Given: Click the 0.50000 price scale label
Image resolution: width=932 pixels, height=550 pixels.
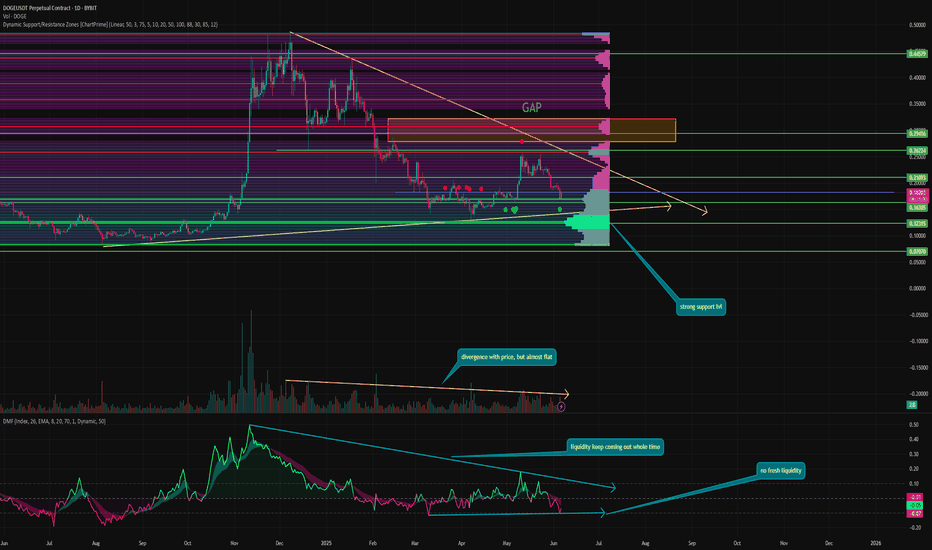Looking at the screenshot, I should 918,25.
